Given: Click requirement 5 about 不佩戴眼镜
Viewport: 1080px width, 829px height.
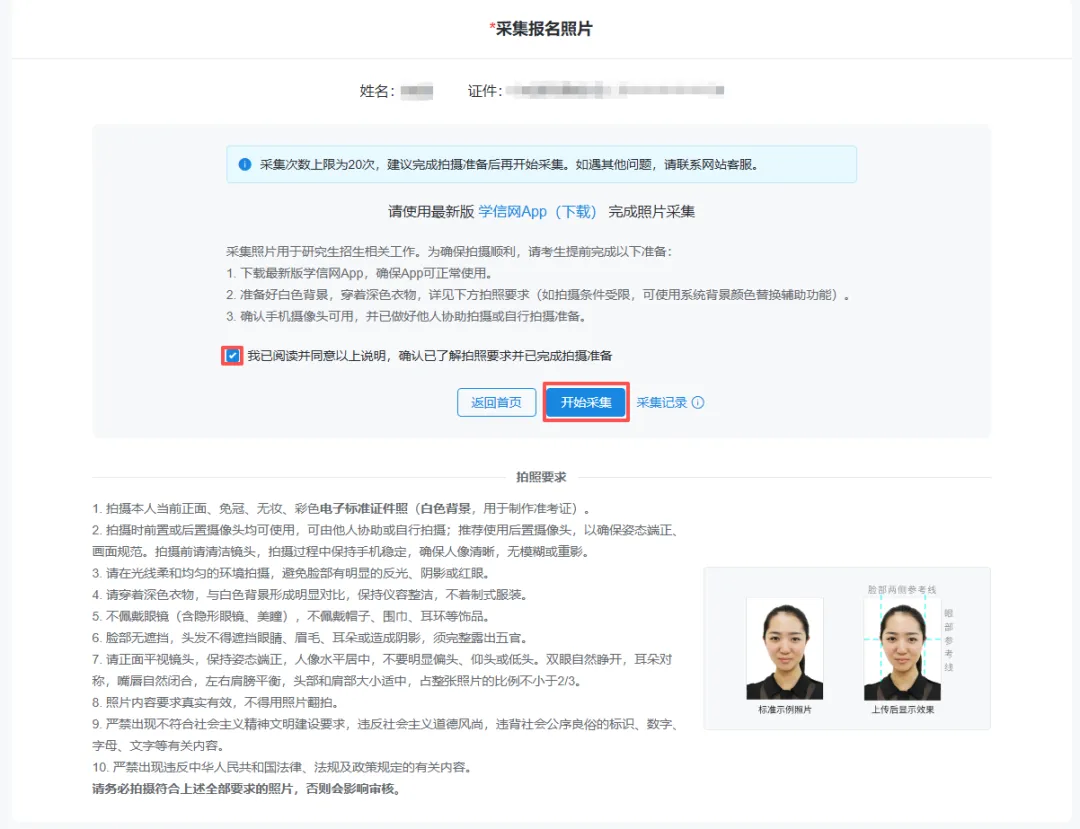Looking at the screenshot, I should tap(293, 616).
